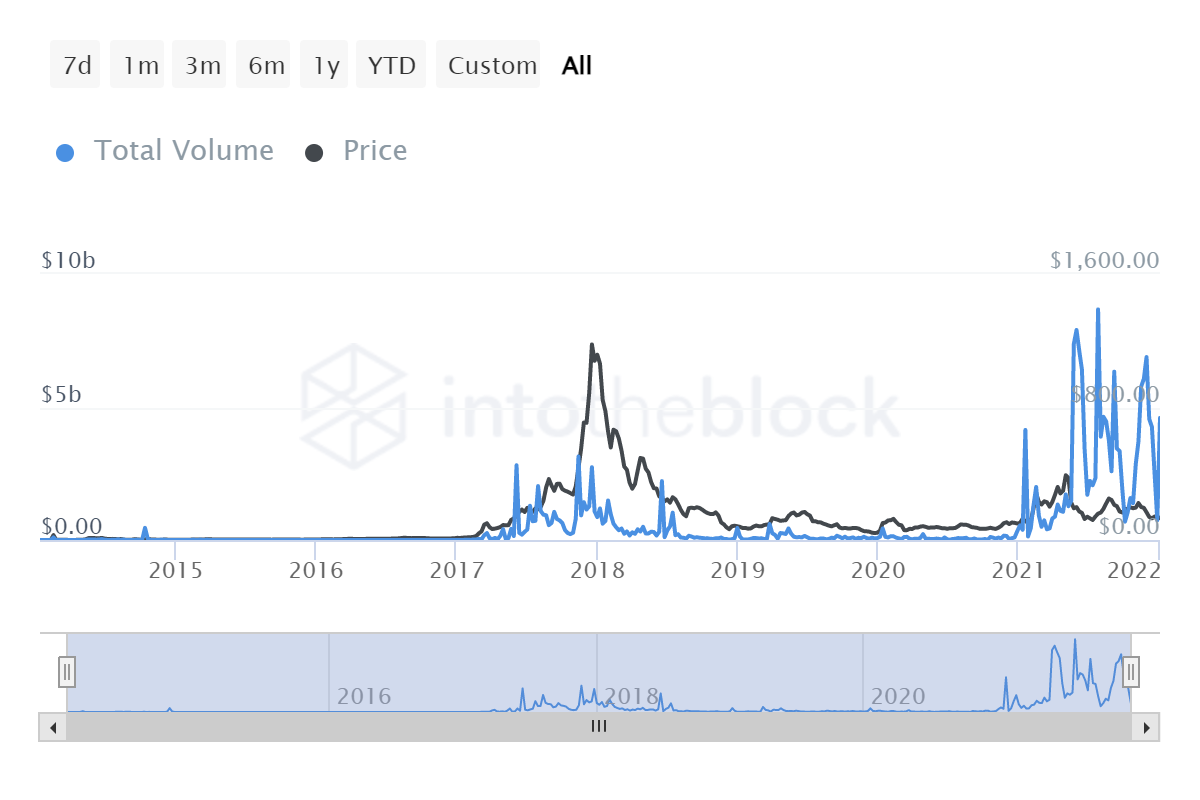Click the 2016 marker in navigator
1200x800 pixels.
tap(363, 696)
